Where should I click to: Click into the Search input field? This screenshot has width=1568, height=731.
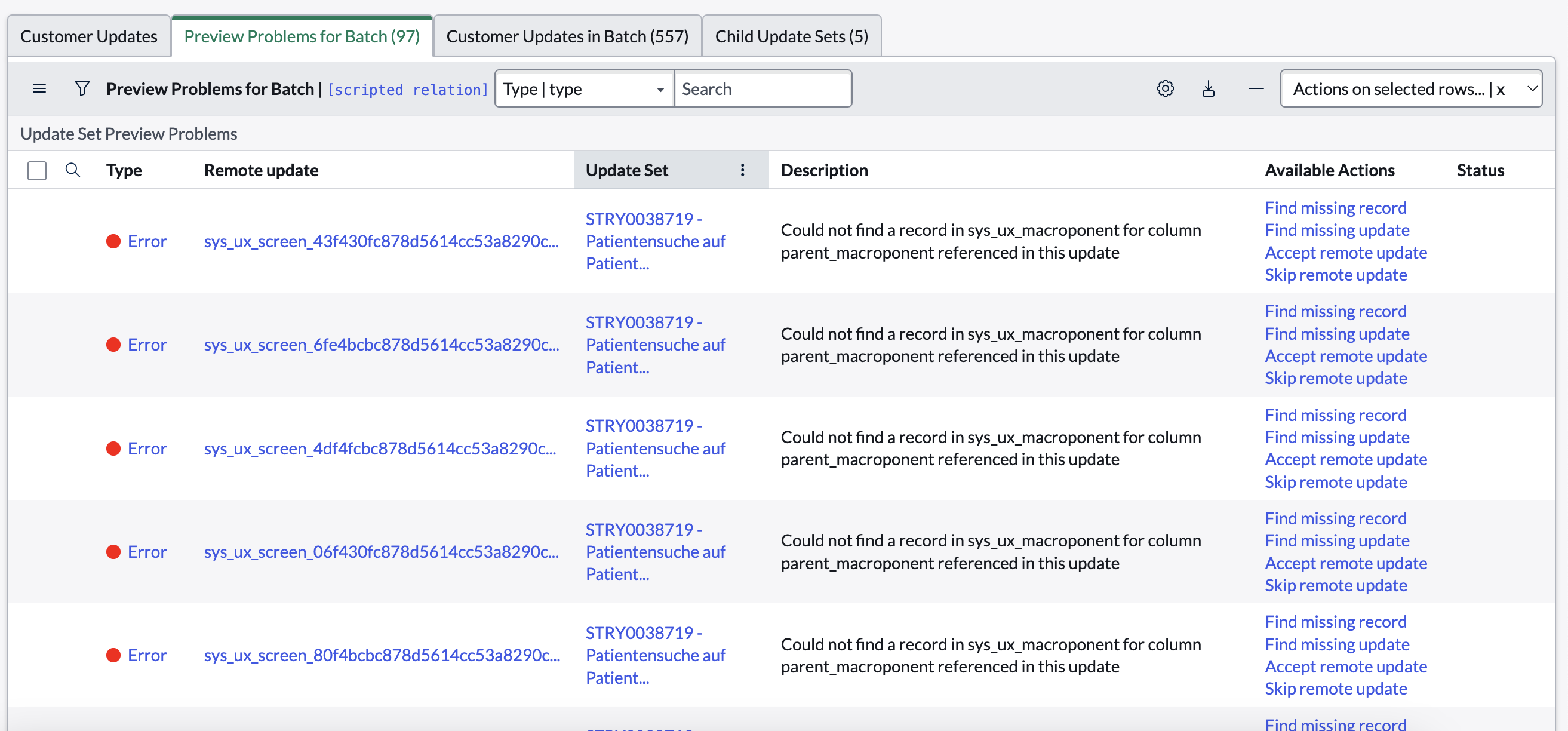coord(762,89)
